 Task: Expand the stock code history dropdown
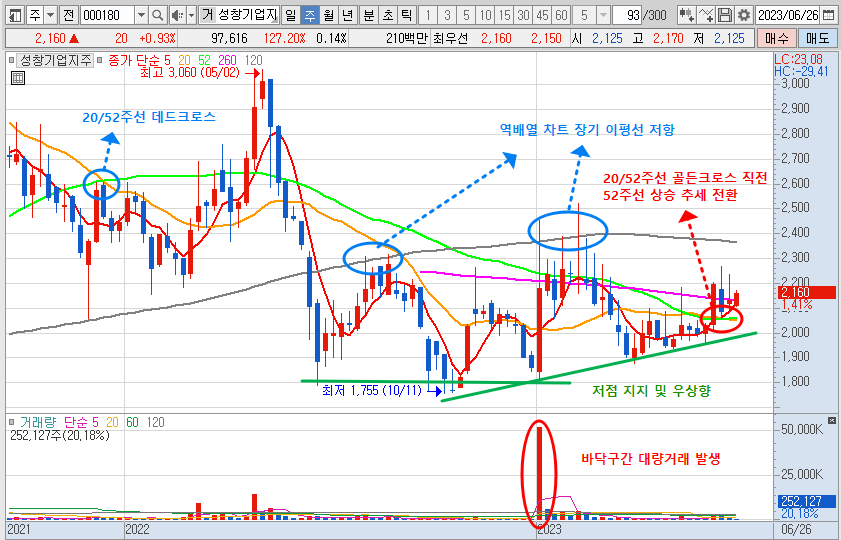141,15
